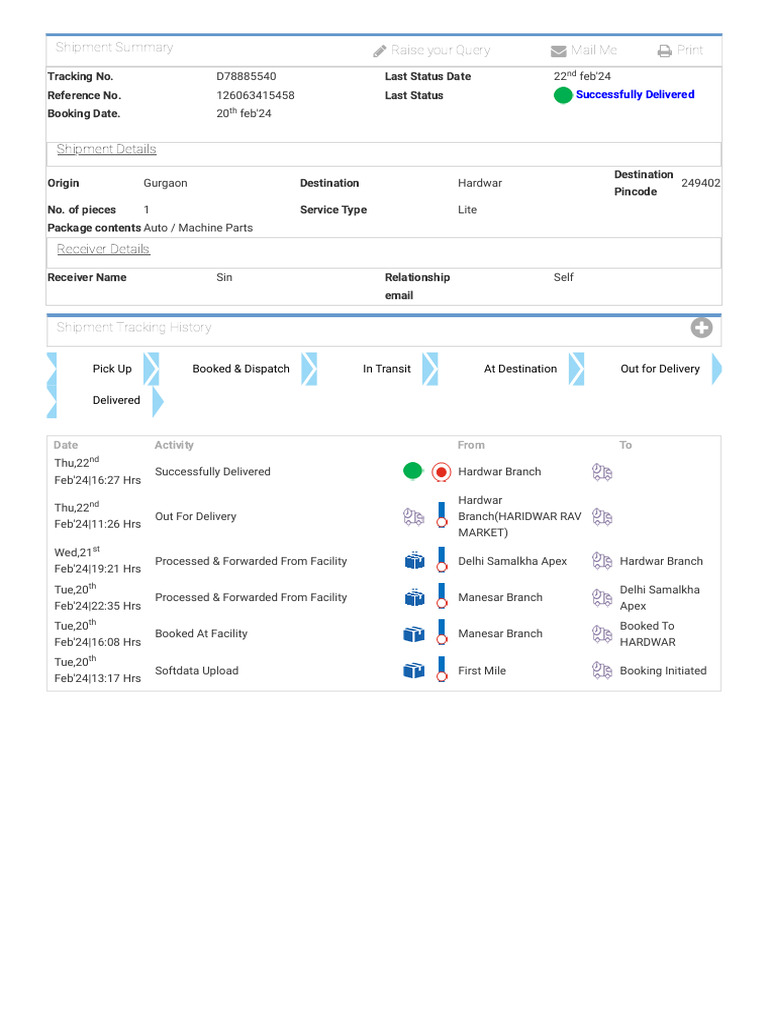
Task: Click the First Mile entry
Action: [482, 671]
